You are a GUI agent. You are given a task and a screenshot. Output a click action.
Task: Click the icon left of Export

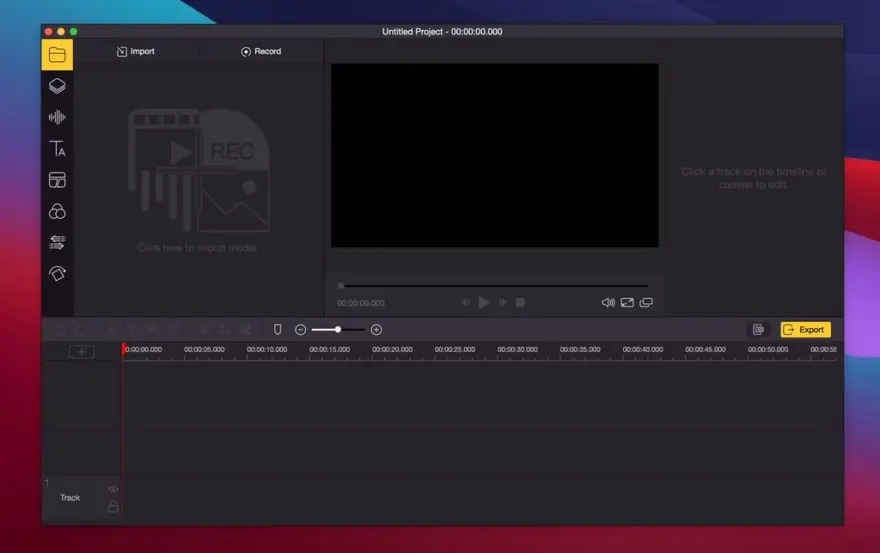click(x=758, y=330)
